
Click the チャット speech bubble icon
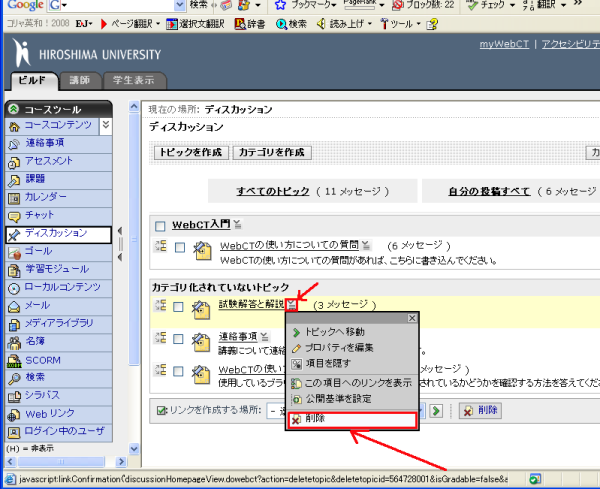14,217
